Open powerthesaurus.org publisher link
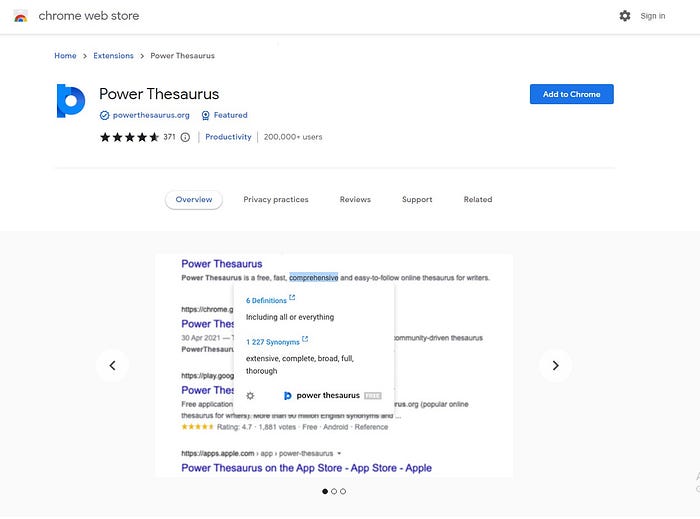This screenshot has width=700, height=519. click(x=151, y=115)
